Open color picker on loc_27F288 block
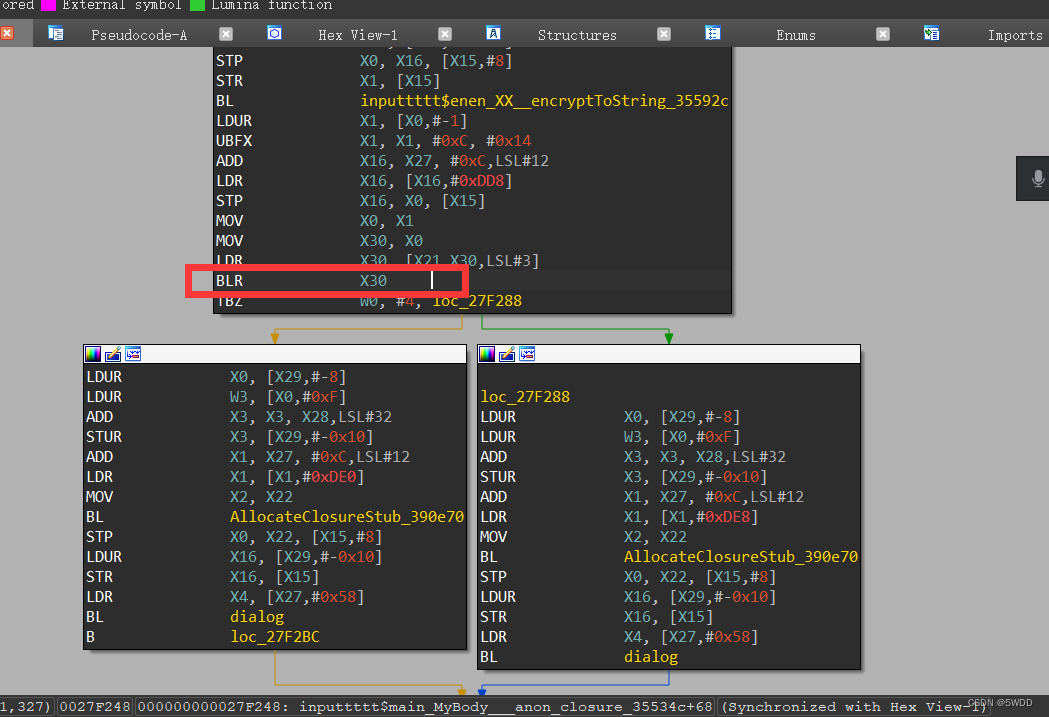The width and height of the screenshot is (1049, 717). click(x=487, y=353)
